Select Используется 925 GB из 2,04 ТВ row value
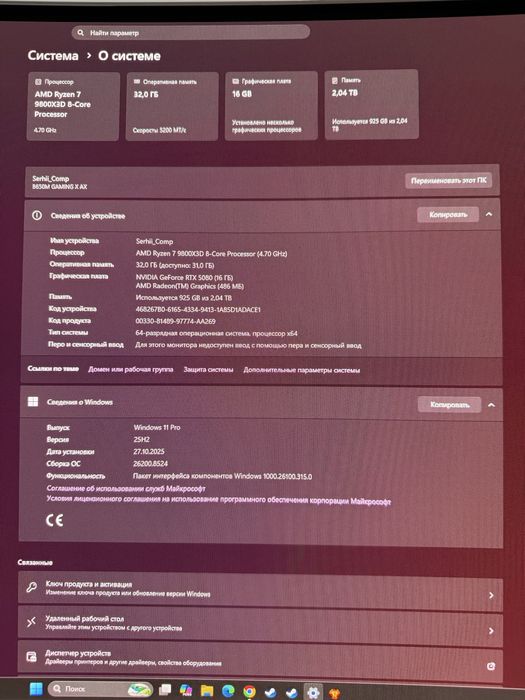 tap(183, 298)
